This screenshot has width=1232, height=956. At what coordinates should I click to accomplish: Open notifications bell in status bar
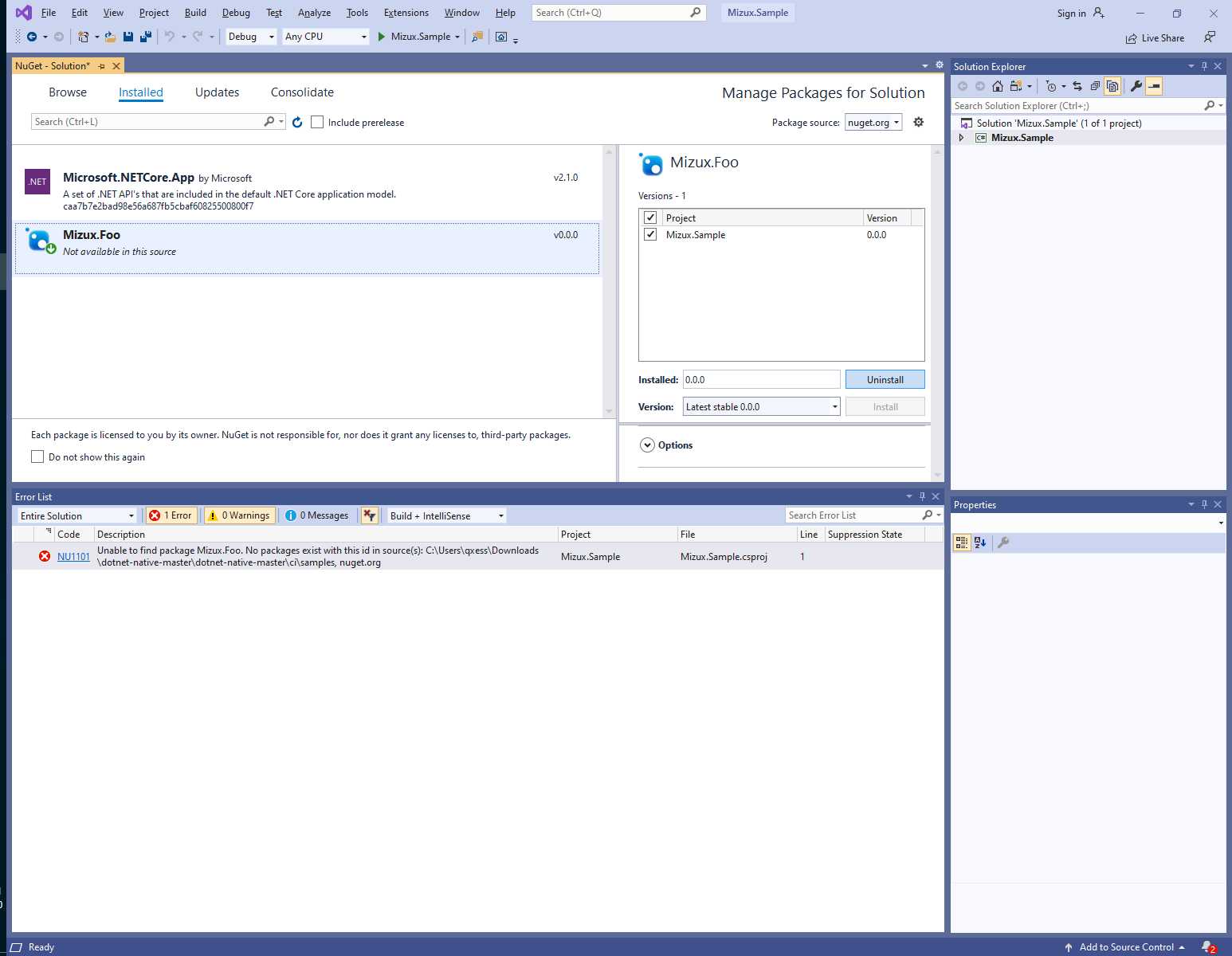(x=1208, y=947)
